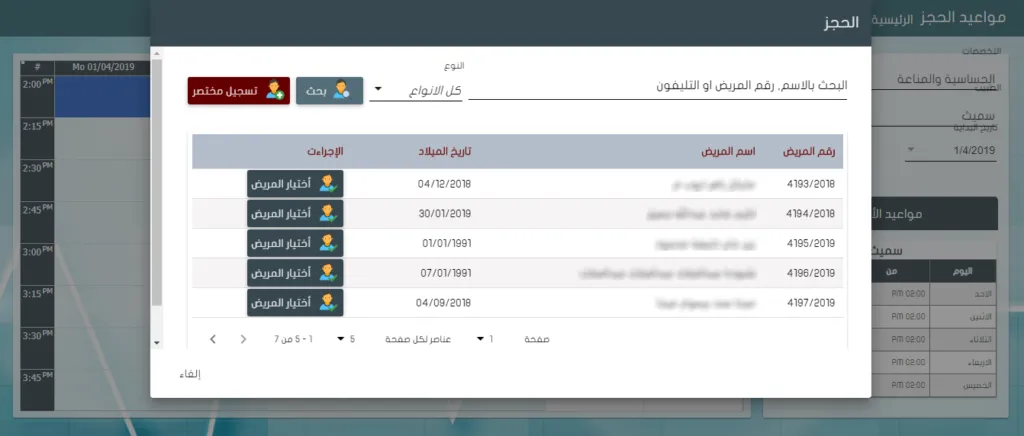Click the بحث search button icon
The width and height of the screenshot is (1024, 436).
click(x=342, y=91)
